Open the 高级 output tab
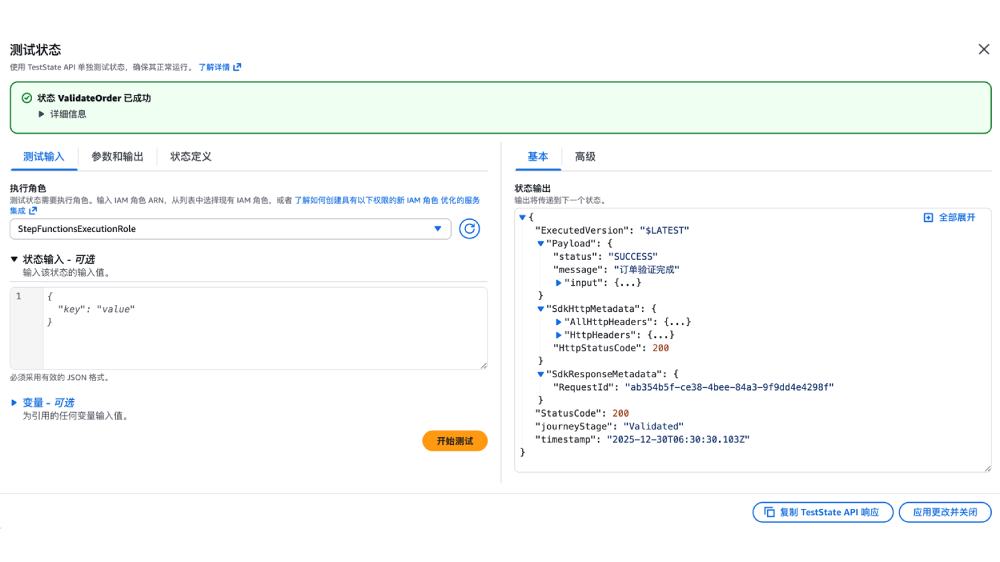 pos(585,157)
